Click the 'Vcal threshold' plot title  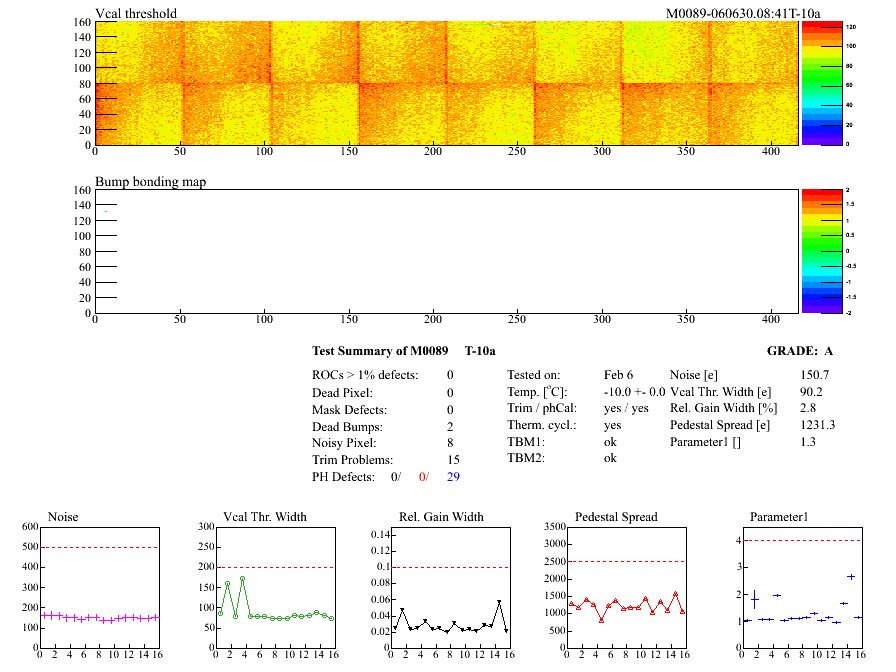coord(136,13)
